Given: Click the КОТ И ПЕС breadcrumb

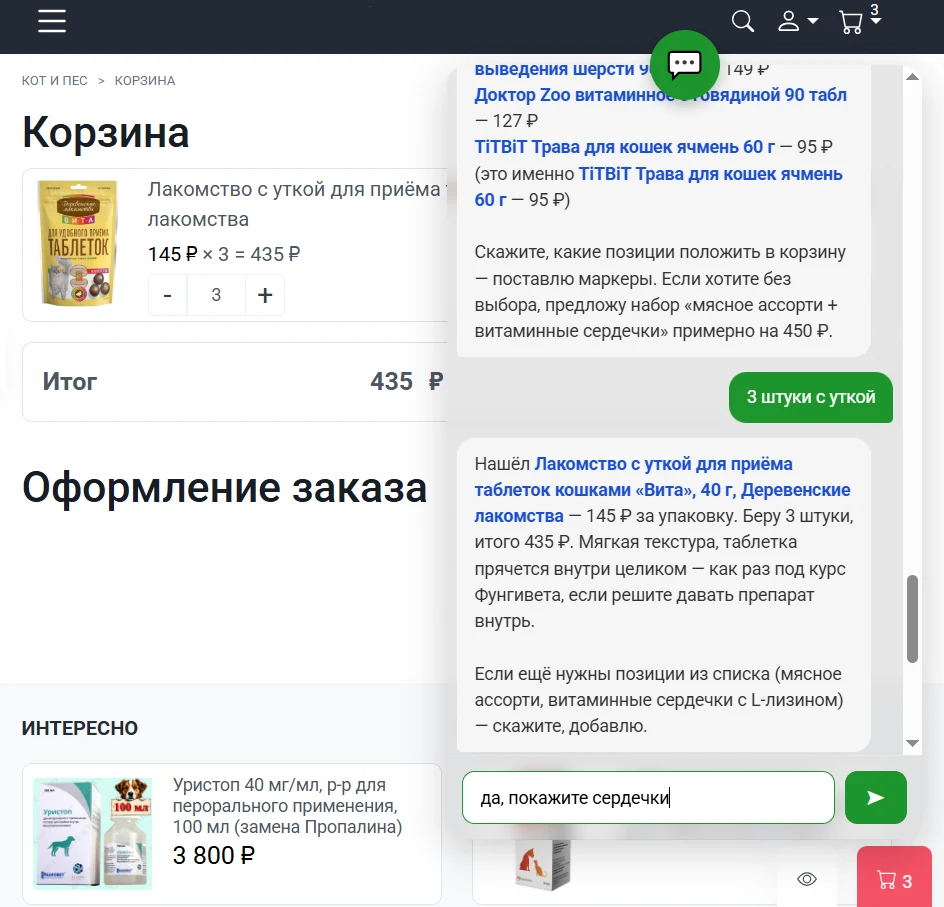Looking at the screenshot, I should (54, 81).
